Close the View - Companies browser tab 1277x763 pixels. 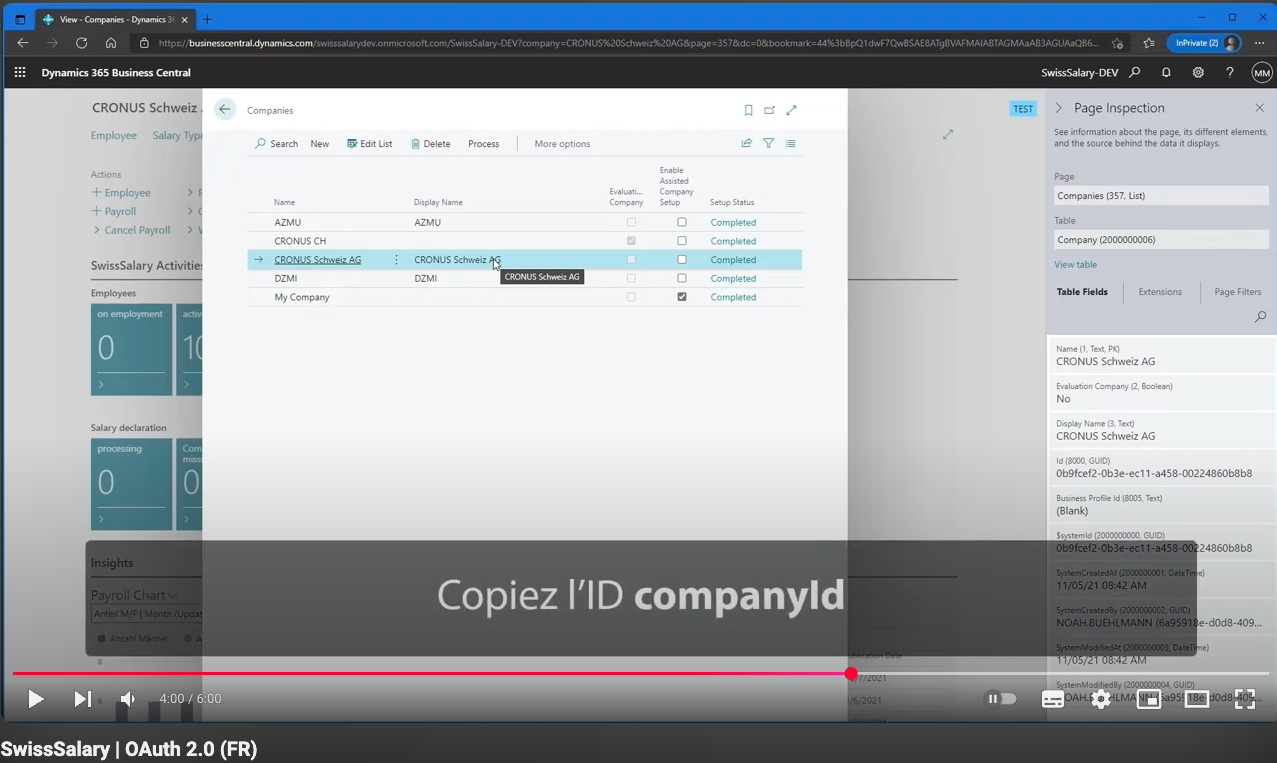185,19
